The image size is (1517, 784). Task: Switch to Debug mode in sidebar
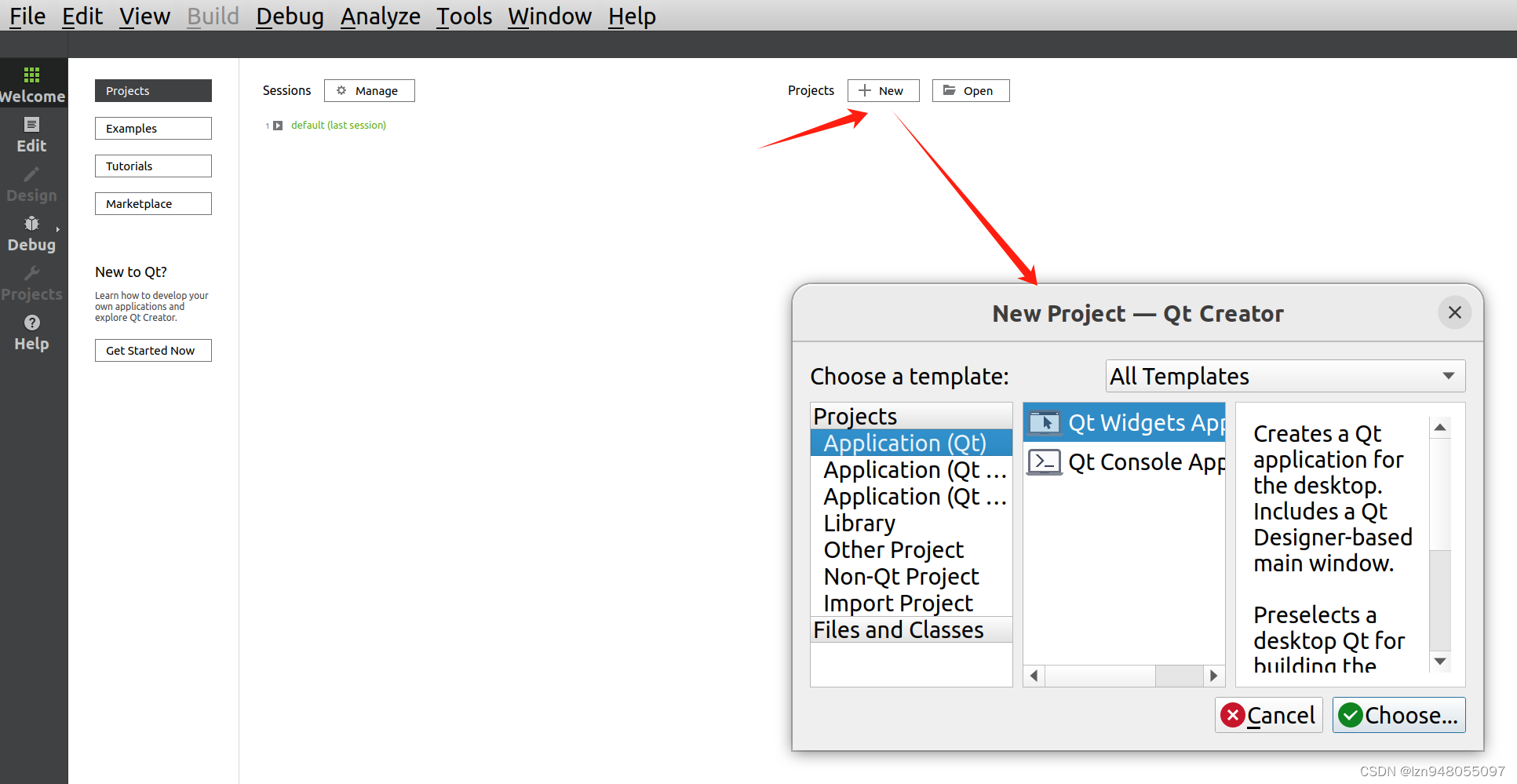(x=31, y=234)
